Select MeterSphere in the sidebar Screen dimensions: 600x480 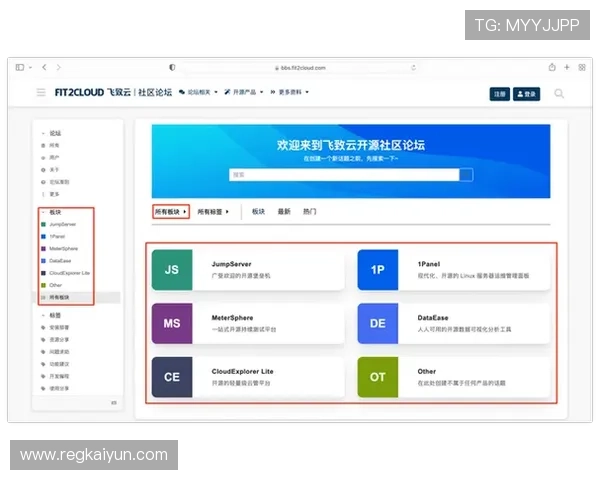(x=60, y=249)
